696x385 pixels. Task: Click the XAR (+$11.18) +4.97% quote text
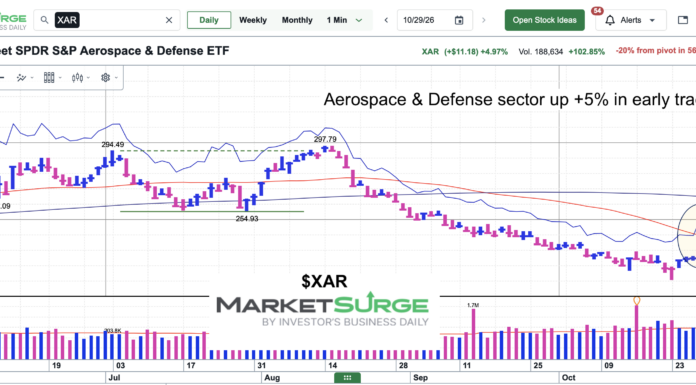tap(465, 52)
